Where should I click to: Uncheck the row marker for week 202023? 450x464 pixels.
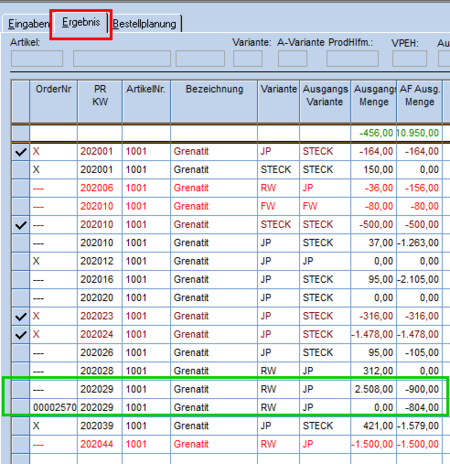point(21,316)
